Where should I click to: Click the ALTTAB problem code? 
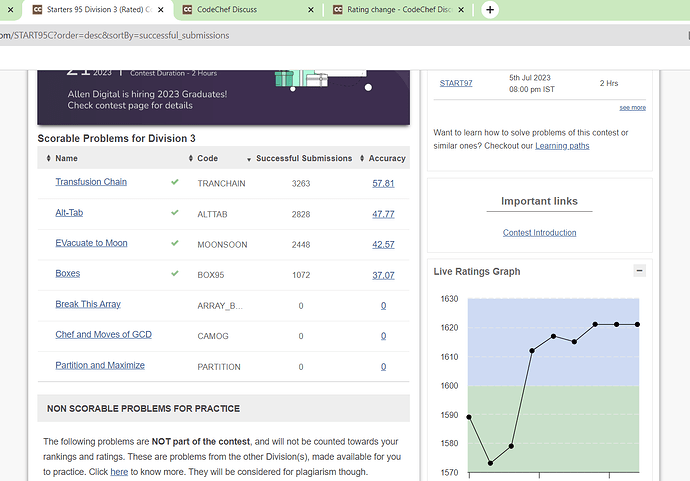212,214
